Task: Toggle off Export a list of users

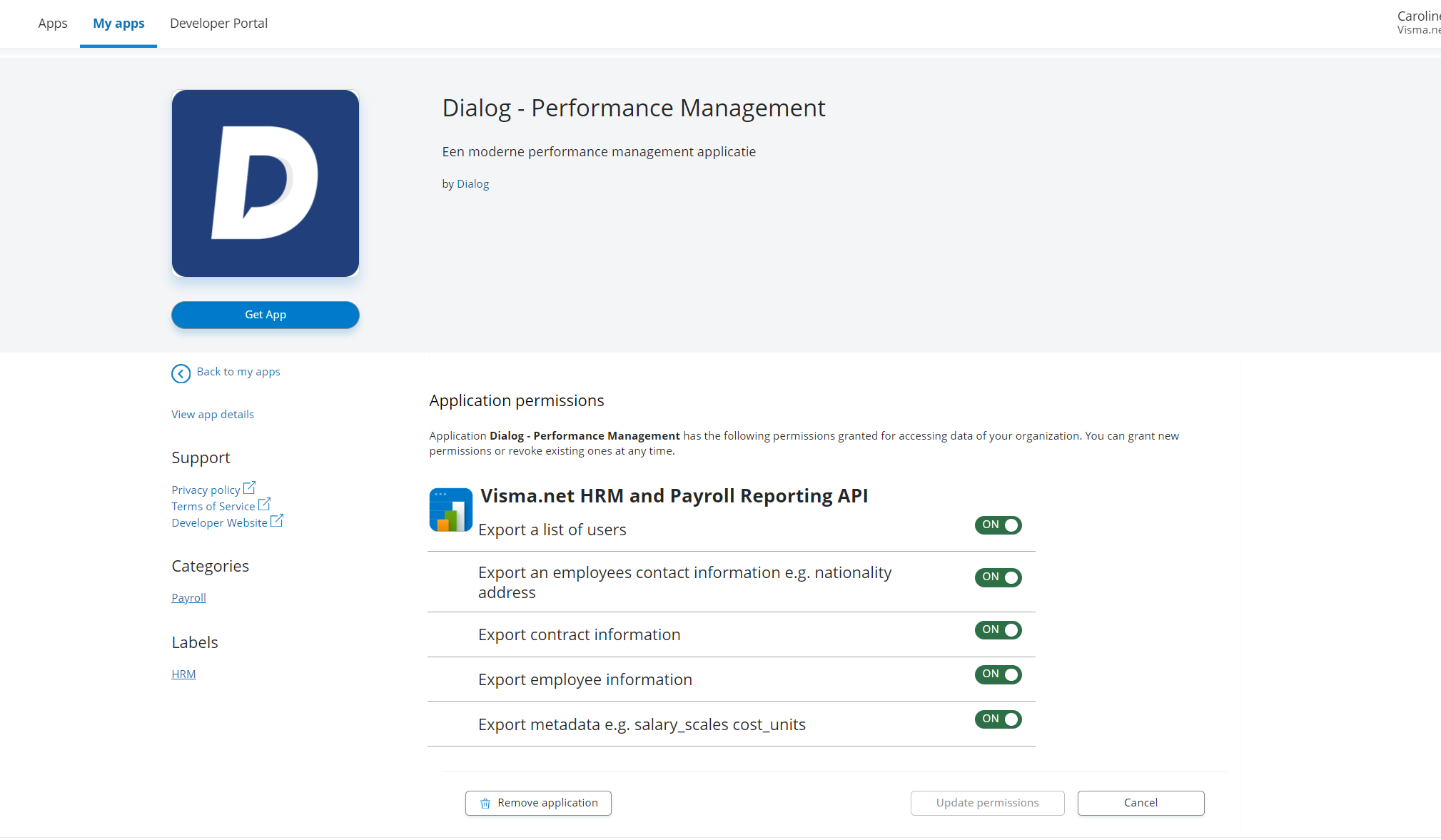Action: click(x=998, y=525)
